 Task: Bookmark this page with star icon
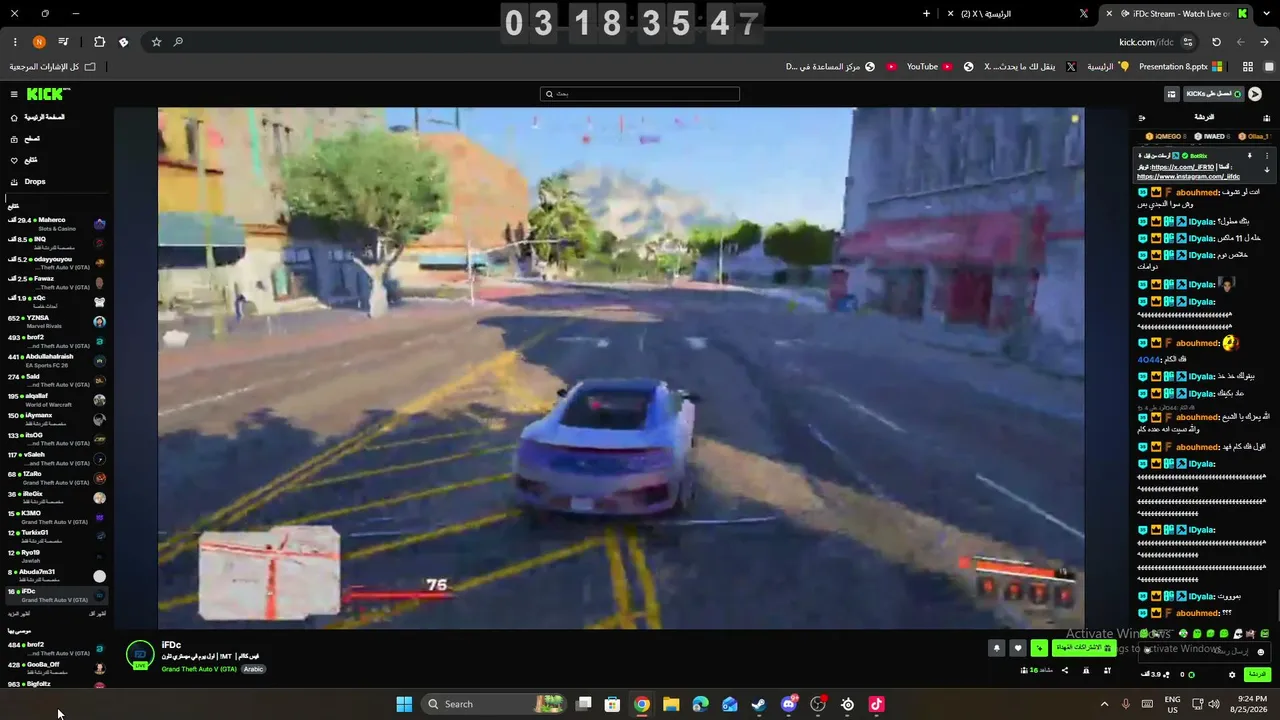[x=156, y=42]
